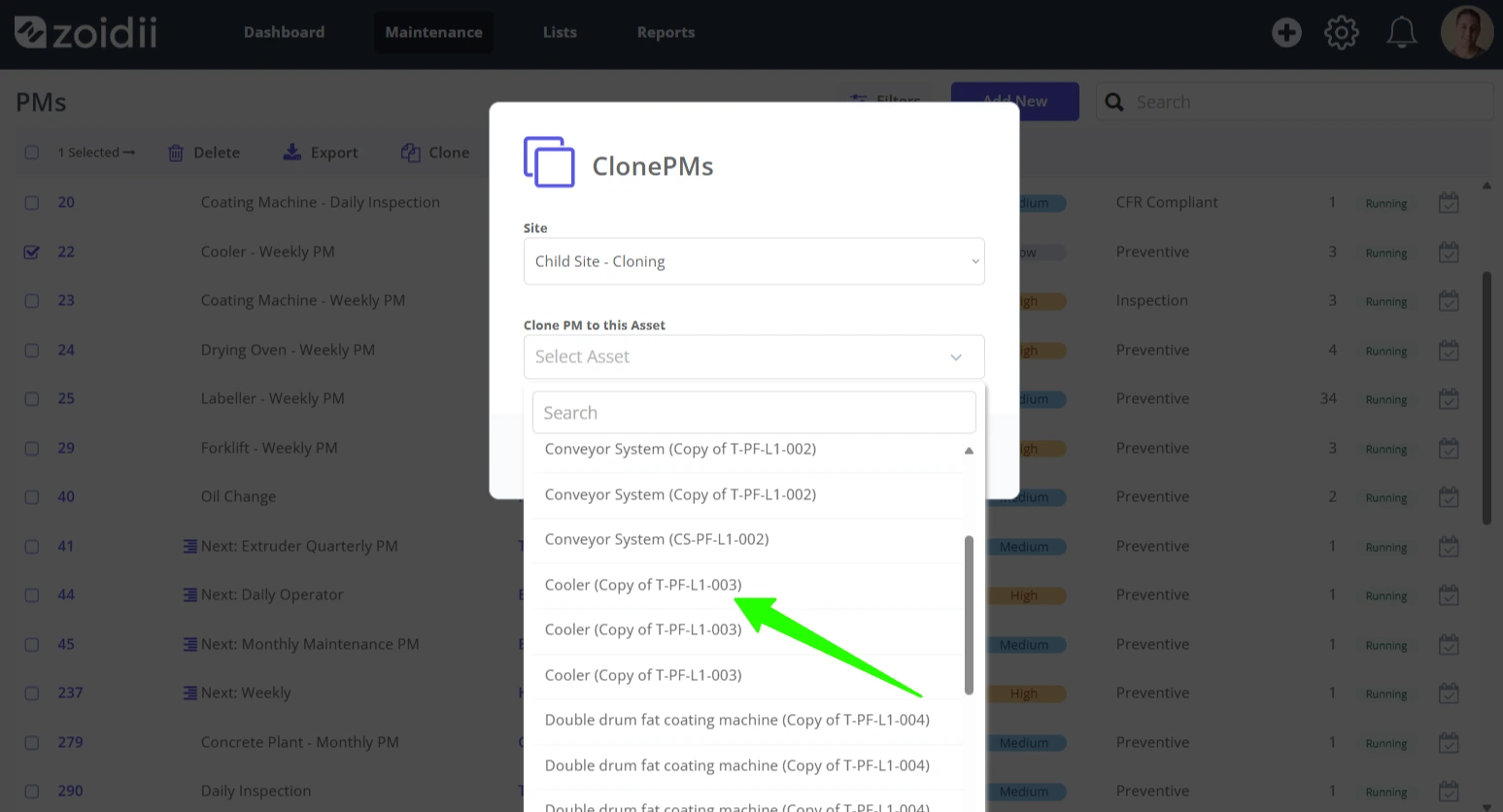
Task: Open the user profile avatar
Action: (1466, 32)
